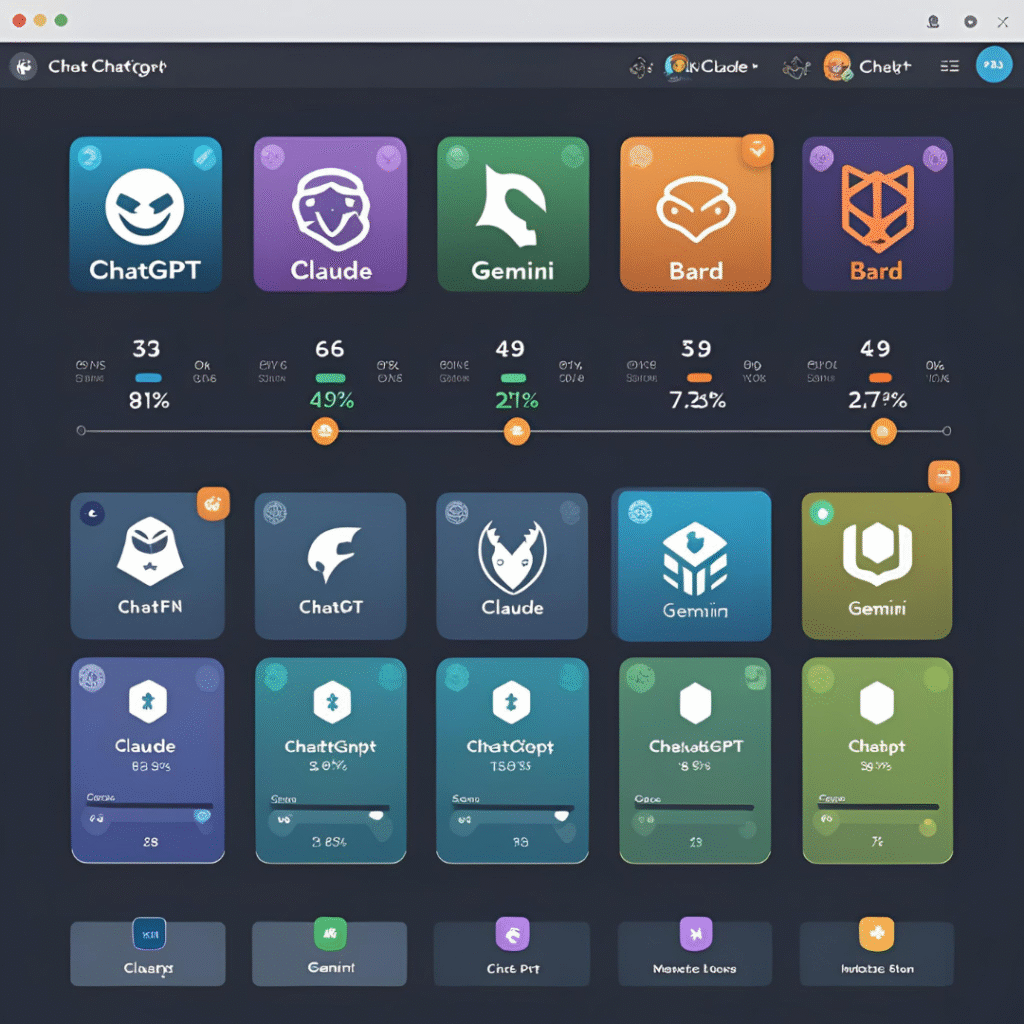Image resolution: width=1024 pixels, height=1024 pixels.
Task: Click the round dot icon in title bar
Action: point(970,22)
